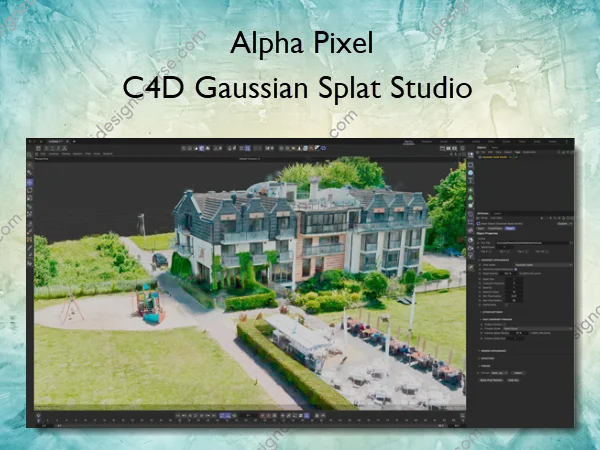Click the timeline expand icon at far right
The width and height of the screenshot is (600, 450).
tap(462, 415)
